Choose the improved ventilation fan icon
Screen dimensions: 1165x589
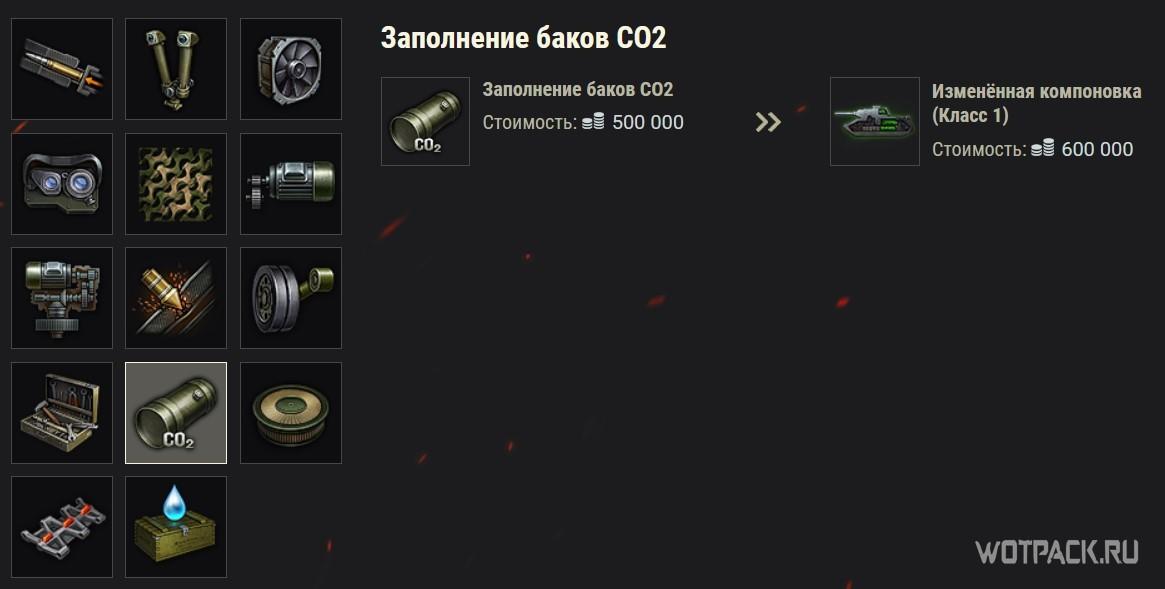[291, 69]
